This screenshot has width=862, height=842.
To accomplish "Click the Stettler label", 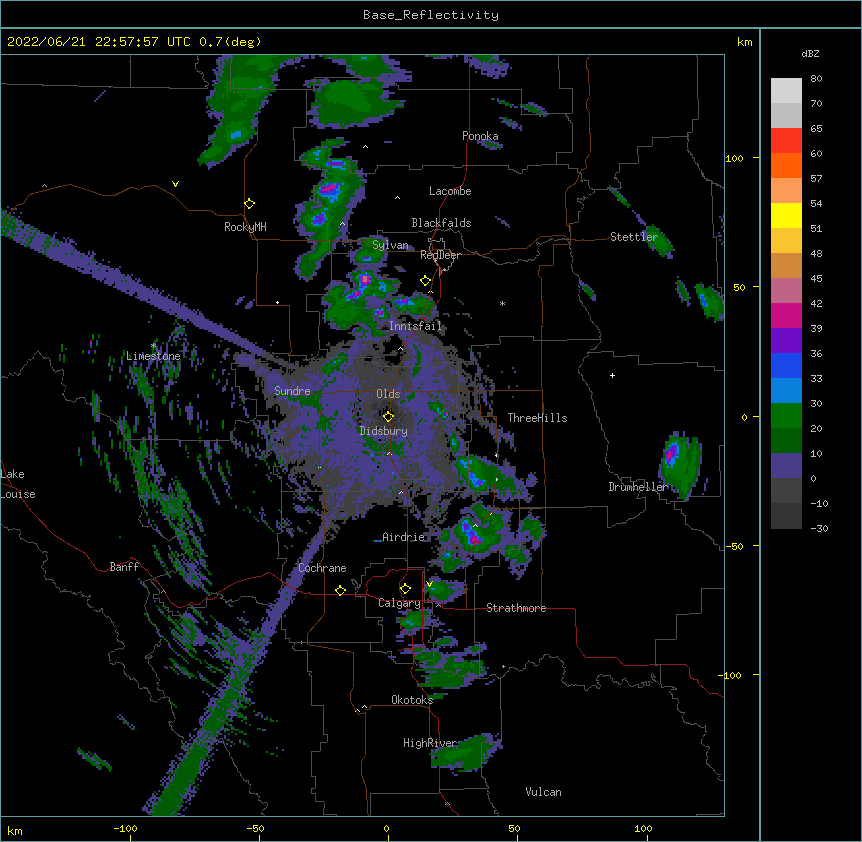I will pos(633,237).
